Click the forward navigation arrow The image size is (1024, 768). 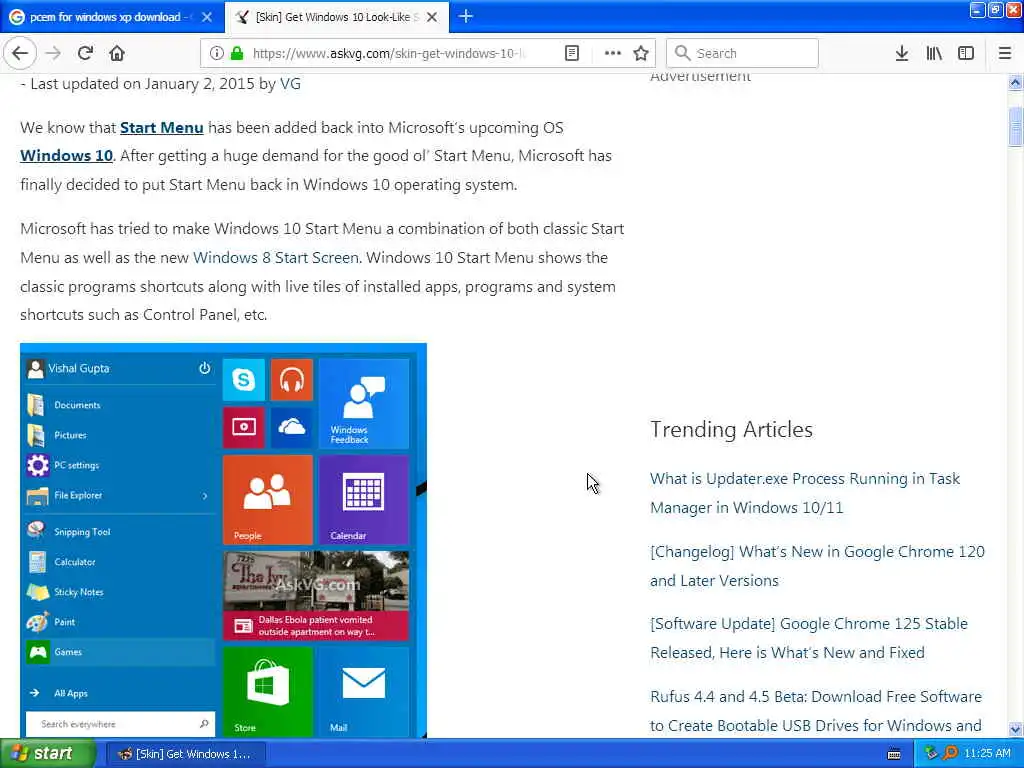(x=54, y=53)
